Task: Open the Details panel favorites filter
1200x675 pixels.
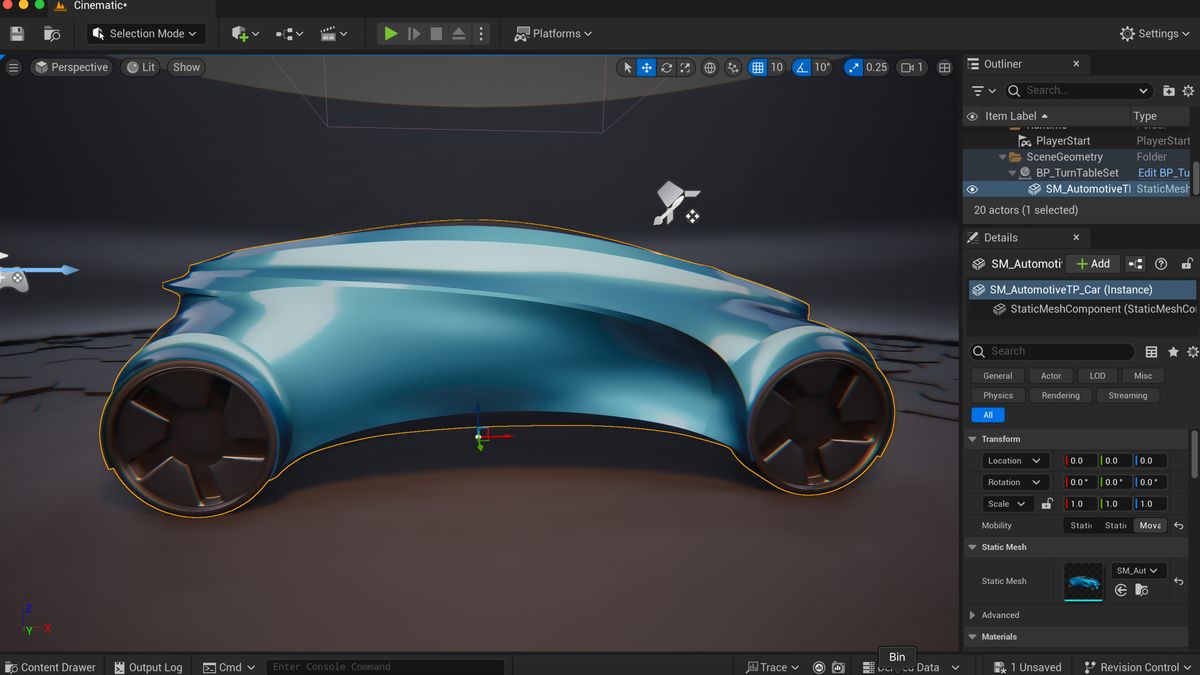Action: click(1172, 351)
